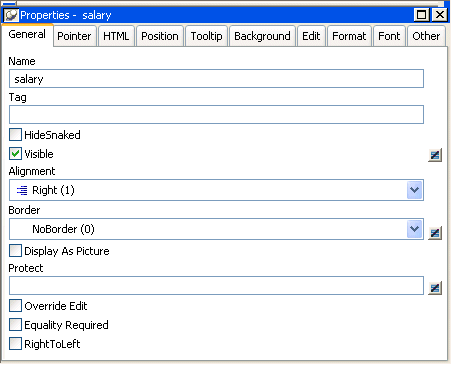Switch to the General tab
Viewport: 452px width, 365px height.
(x=27, y=34)
